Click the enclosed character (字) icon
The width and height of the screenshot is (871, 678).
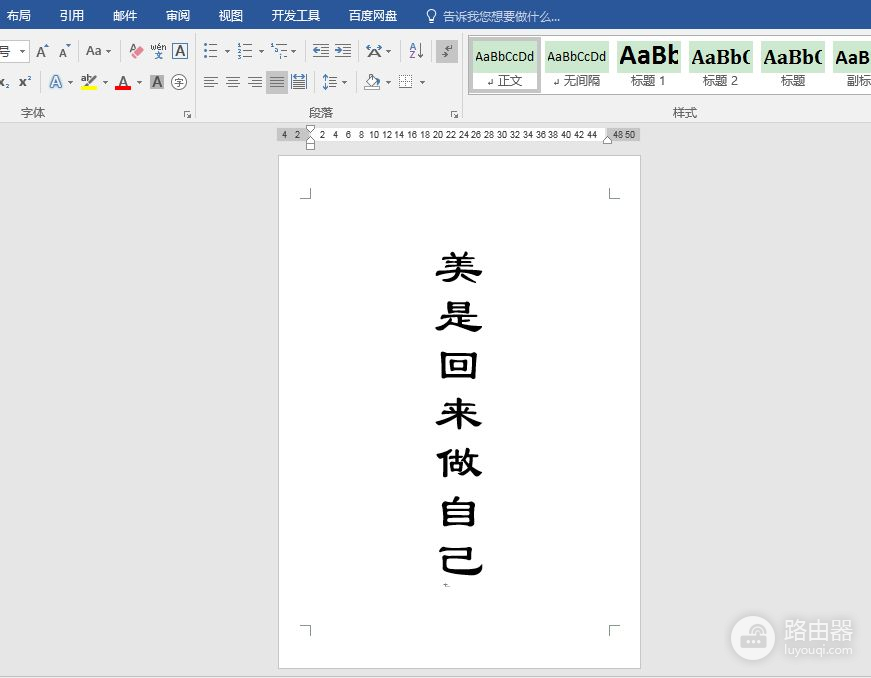tap(179, 82)
